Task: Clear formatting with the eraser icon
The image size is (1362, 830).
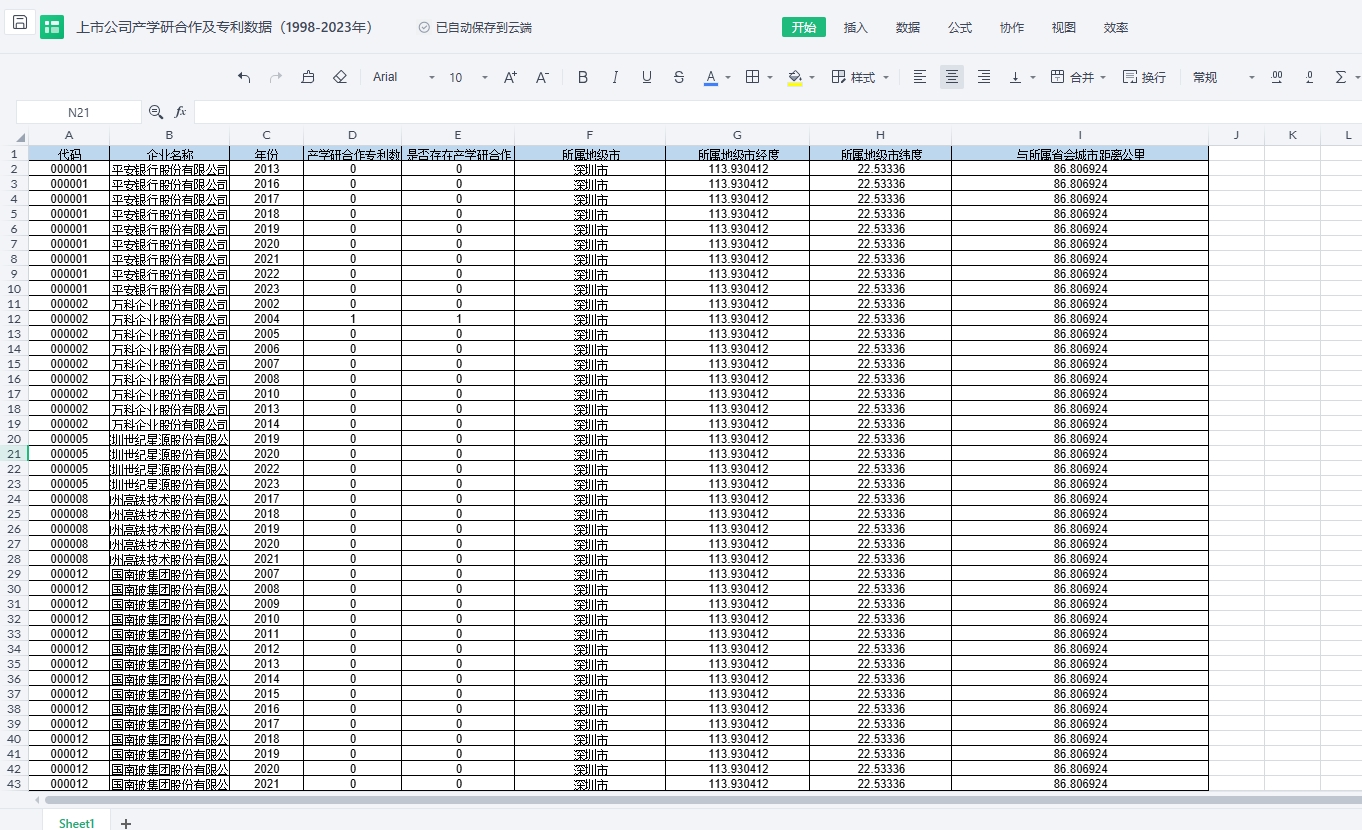Action: [340, 77]
